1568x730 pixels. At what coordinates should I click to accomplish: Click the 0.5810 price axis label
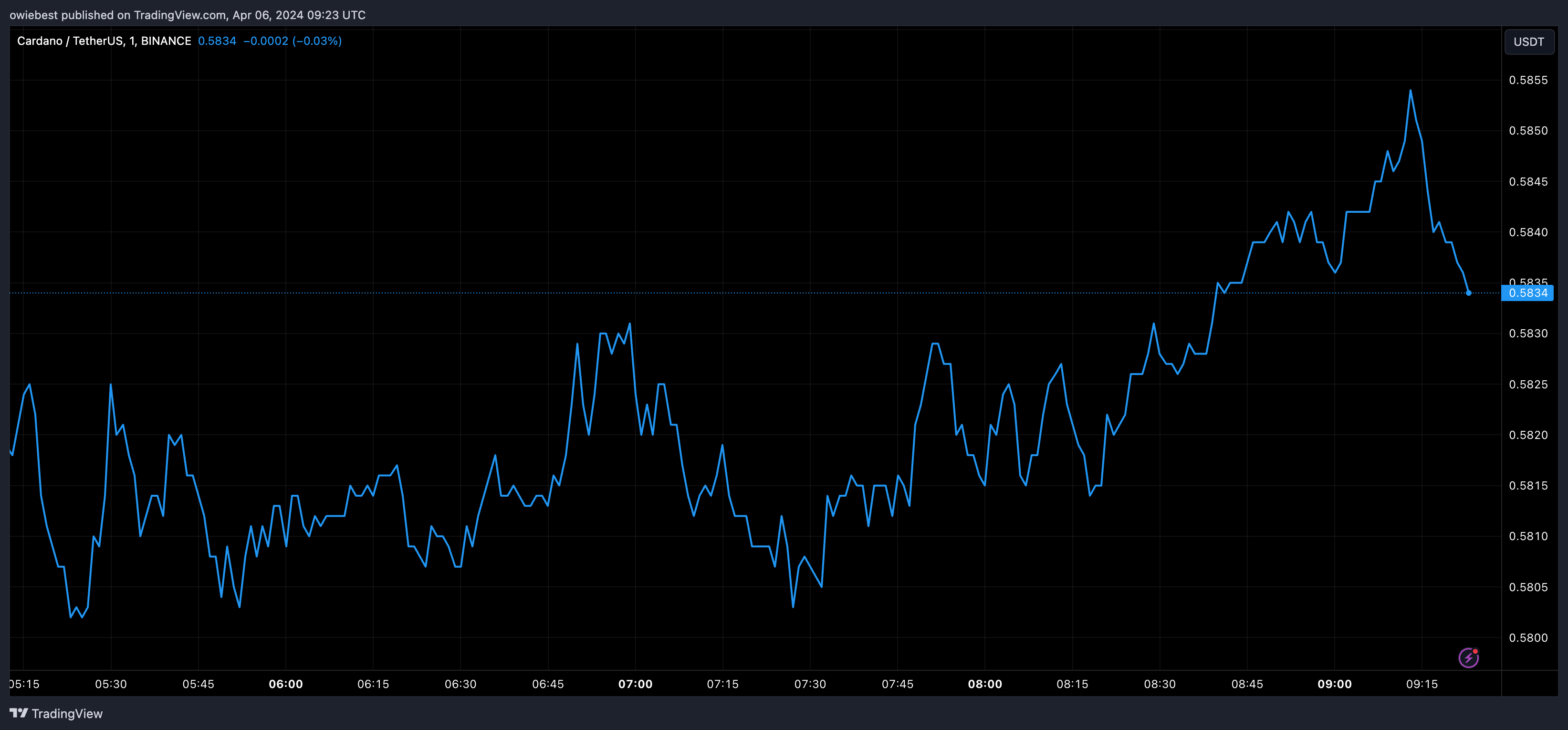[x=1528, y=536]
